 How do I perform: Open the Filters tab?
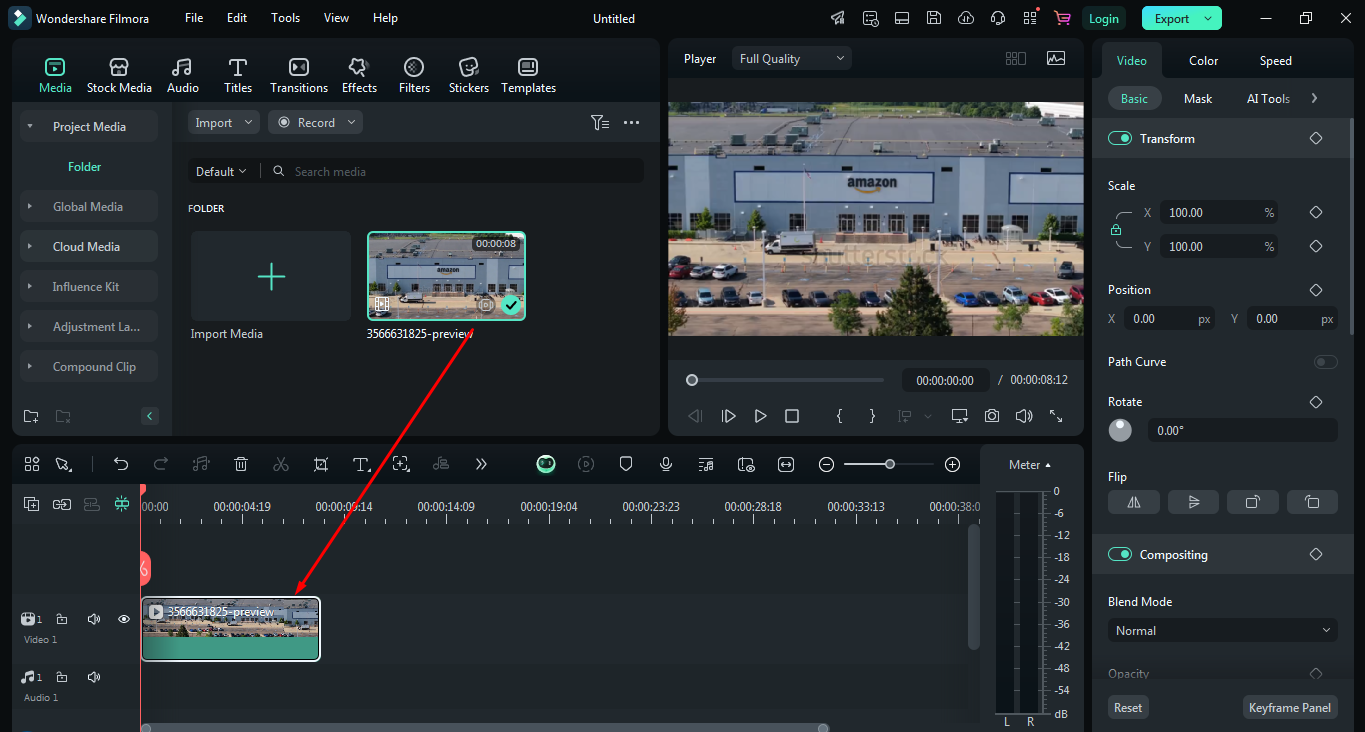click(x=414, y=75)
